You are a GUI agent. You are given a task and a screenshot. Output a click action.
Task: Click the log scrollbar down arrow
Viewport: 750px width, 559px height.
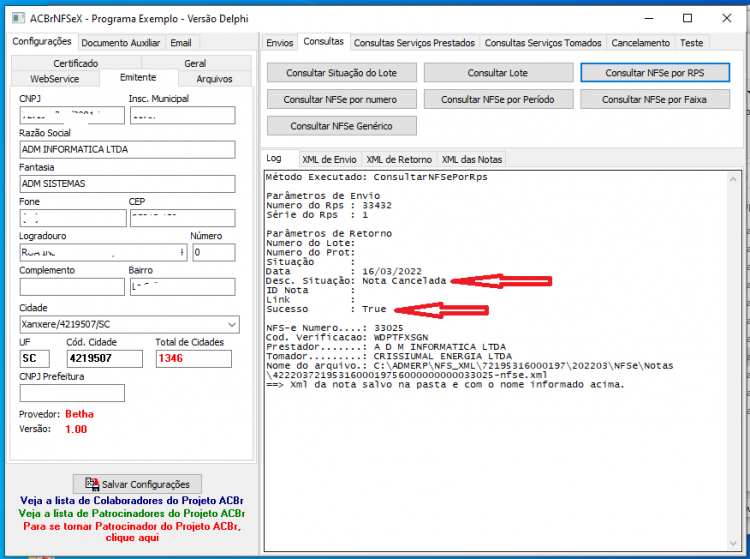(x=733, y=543)
